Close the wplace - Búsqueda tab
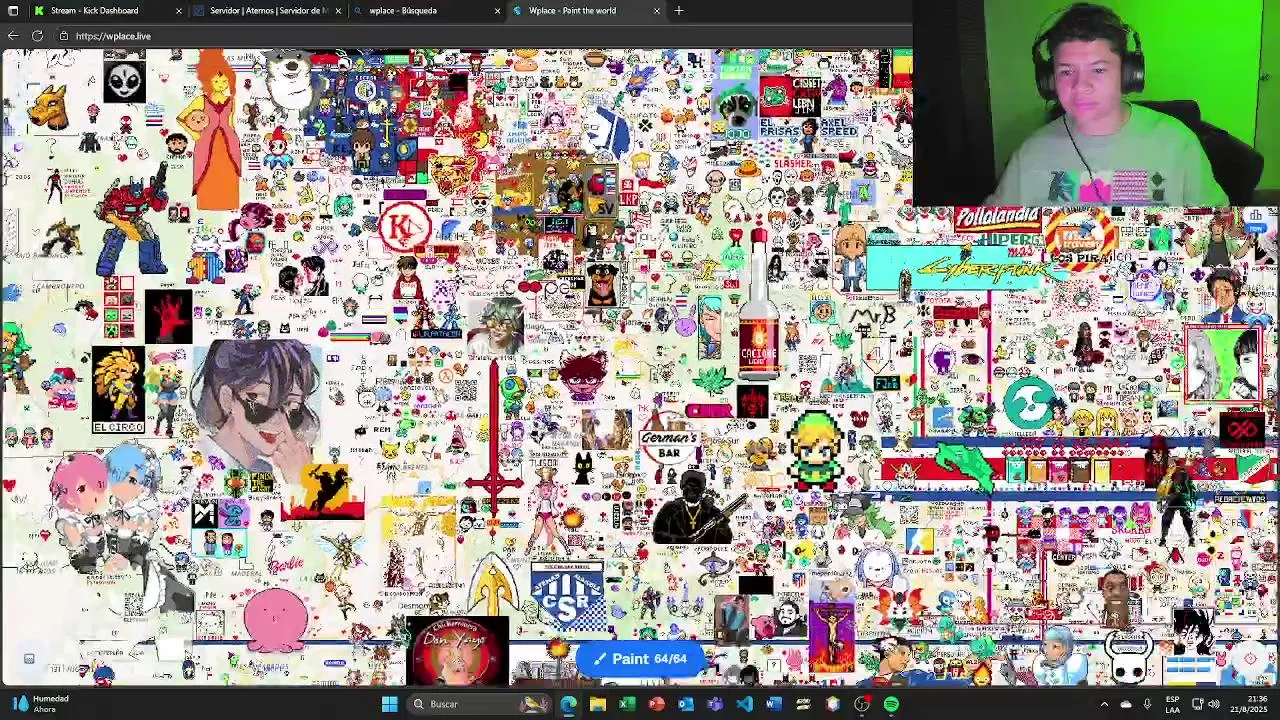The width and height of the screenshot is (1280, 720). click(x=497, y=11)
